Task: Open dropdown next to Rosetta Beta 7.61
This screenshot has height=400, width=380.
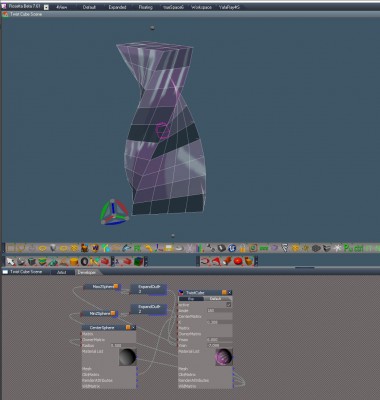Action: pos(46,7)
